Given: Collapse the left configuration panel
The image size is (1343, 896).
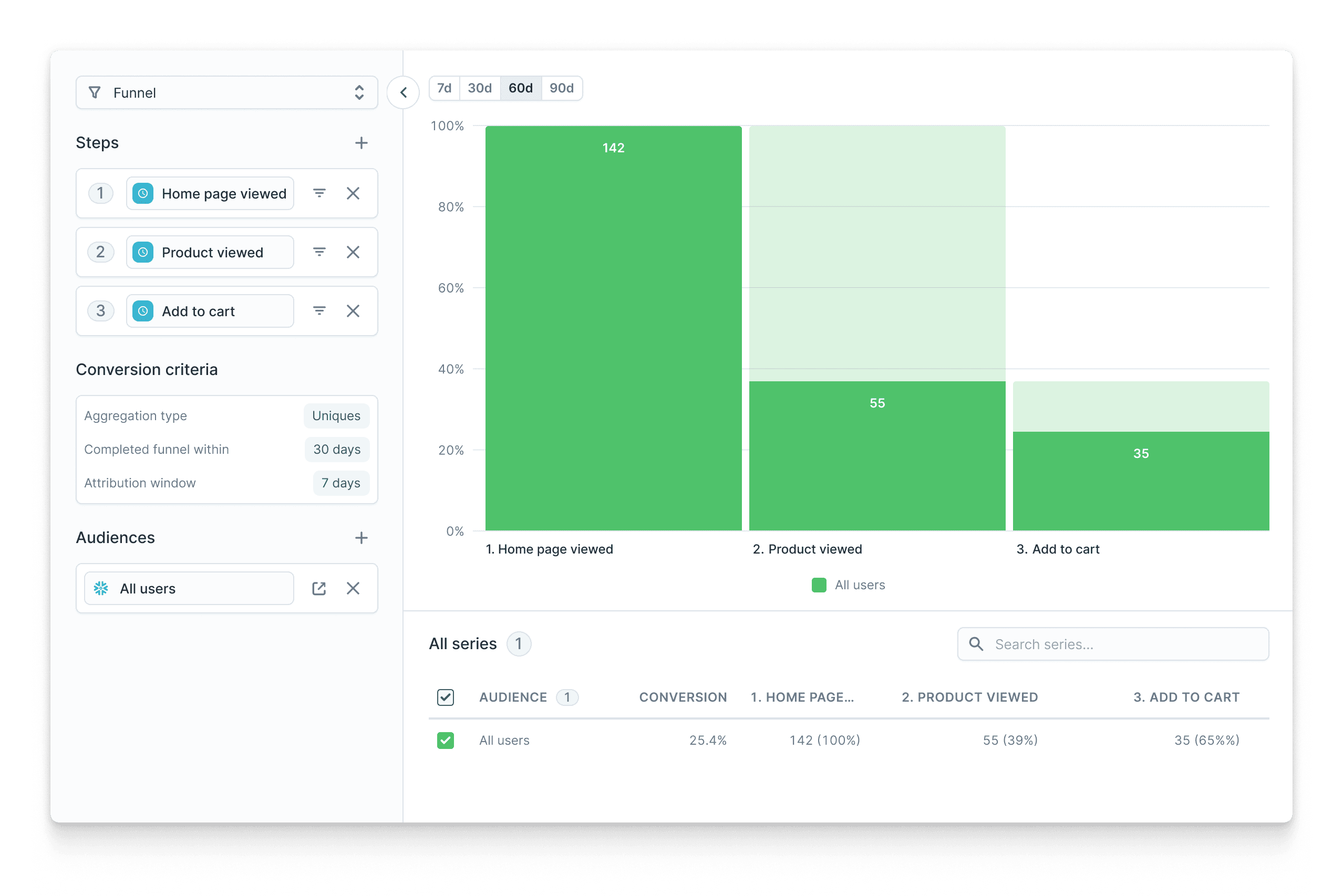Looking at the screenshot, I should click(403, 92).
